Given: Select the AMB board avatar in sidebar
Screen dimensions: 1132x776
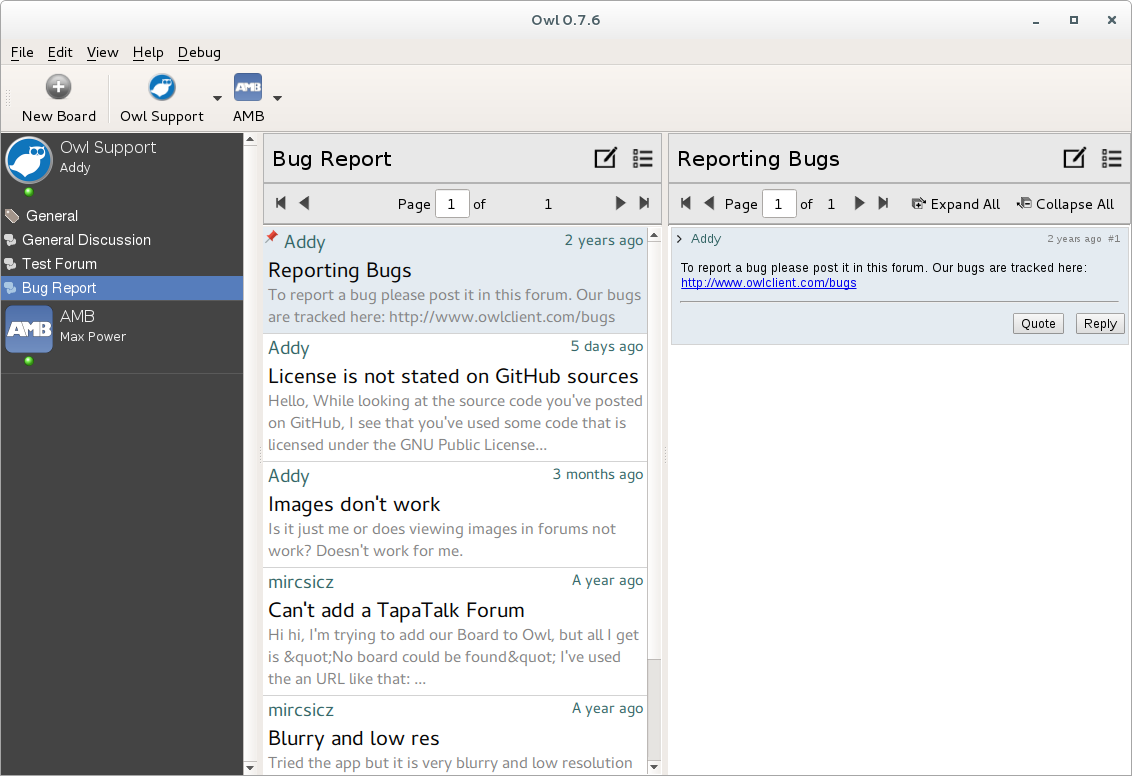Looking at the screenshot, I should click(x=29, y=328).
